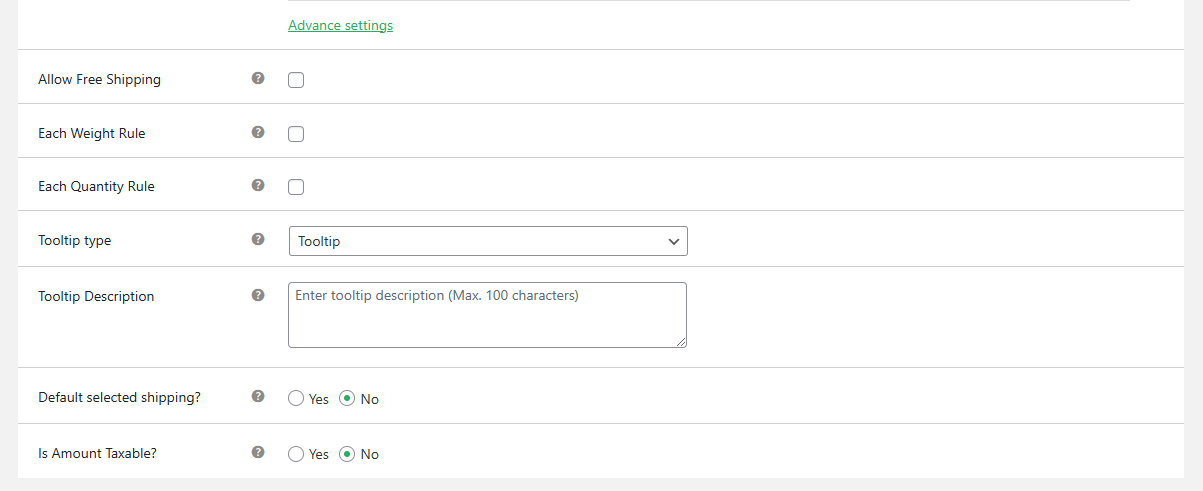
Task: Click the Tooltip Description label
Action: click(96, 296)
